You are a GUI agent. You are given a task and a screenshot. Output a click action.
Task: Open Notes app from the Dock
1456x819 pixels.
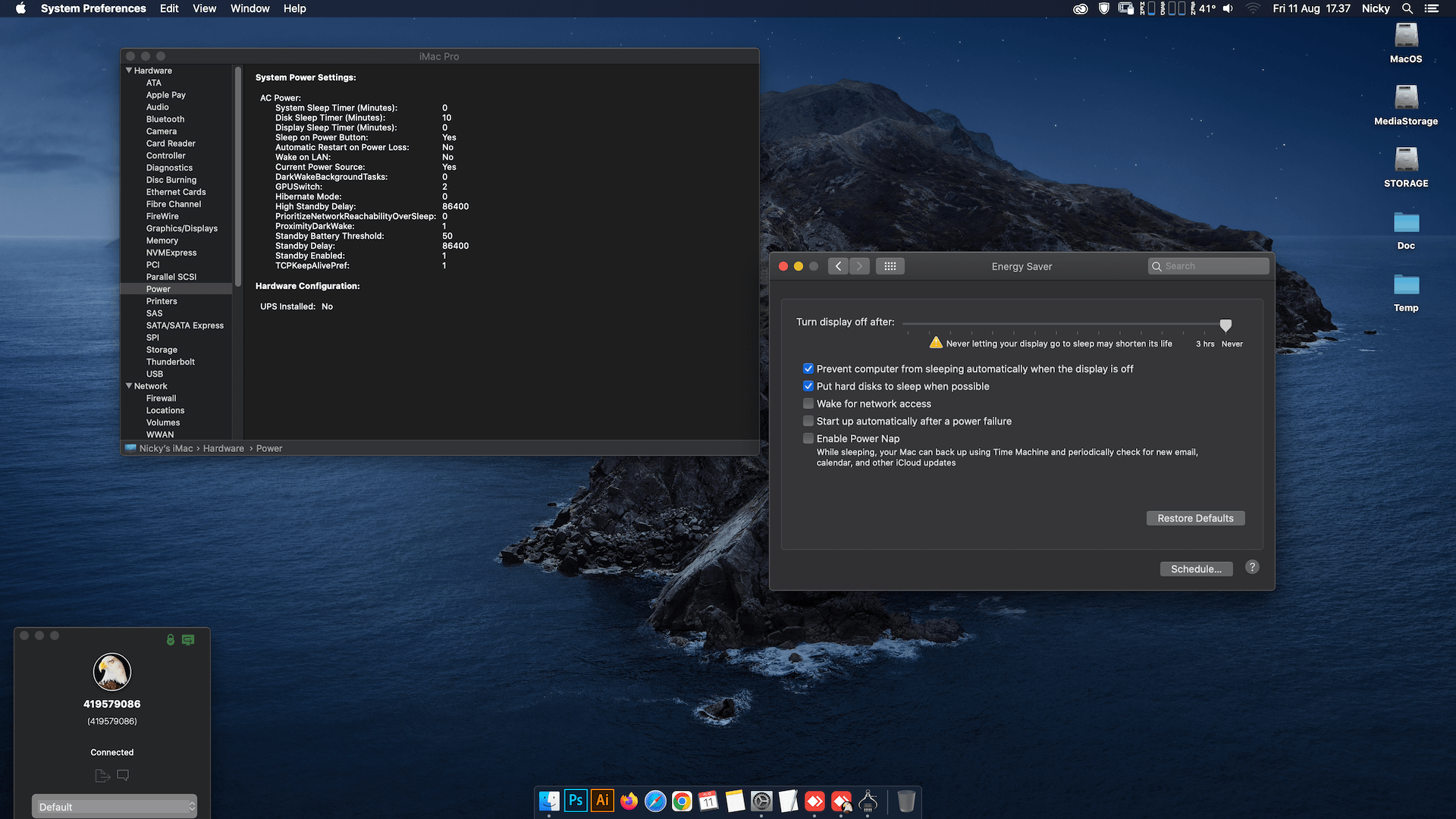click(735, 801)
